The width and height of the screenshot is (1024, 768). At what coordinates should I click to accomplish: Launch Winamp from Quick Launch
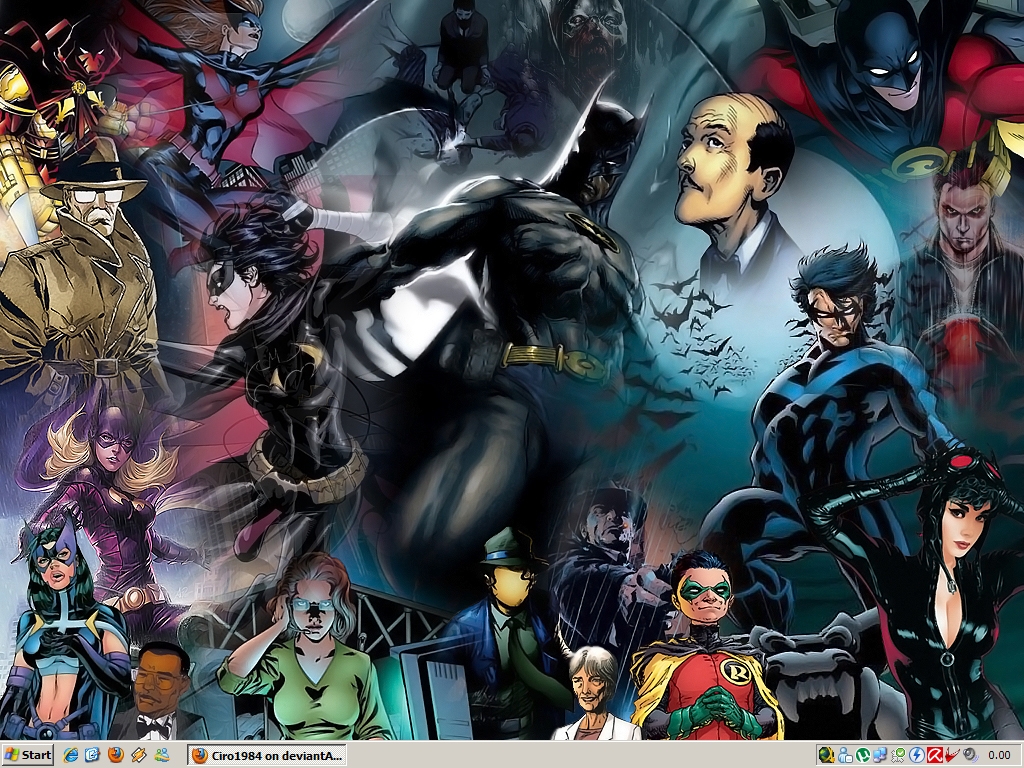pos(138,756)
